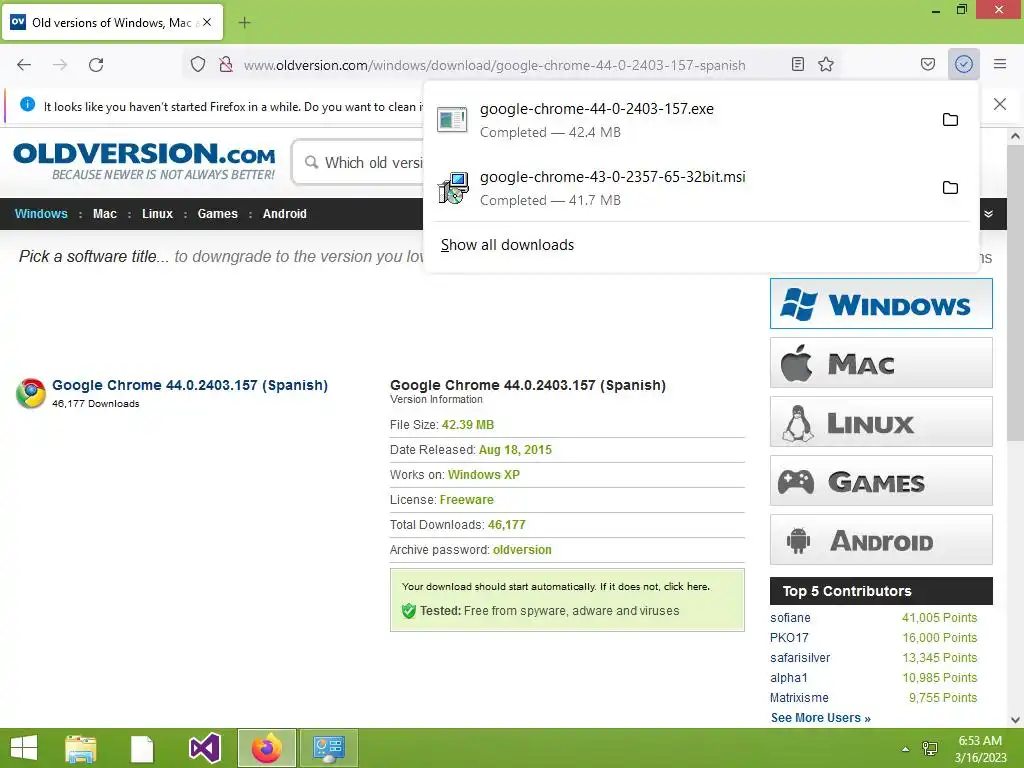Open Google Chrome 44.0.2403.157 (Spanish) link

pyautogui.click(x=190, y=385)
